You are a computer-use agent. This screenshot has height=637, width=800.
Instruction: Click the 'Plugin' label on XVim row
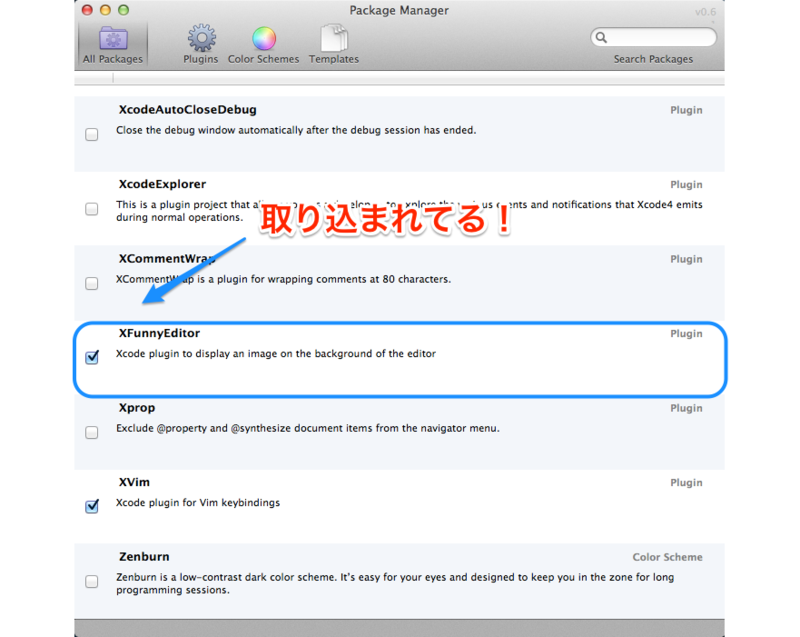686,482
